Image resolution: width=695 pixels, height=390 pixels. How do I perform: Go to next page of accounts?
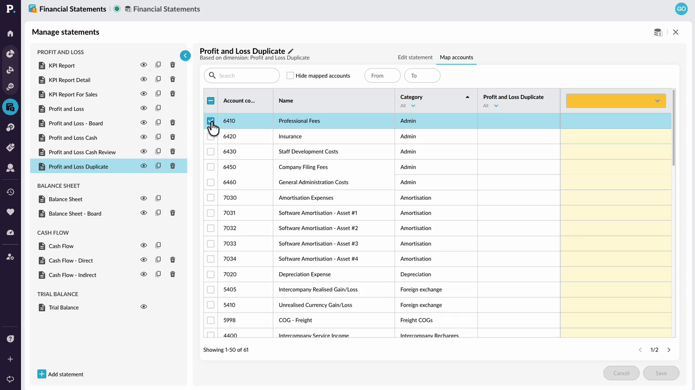tap(669, 350)
